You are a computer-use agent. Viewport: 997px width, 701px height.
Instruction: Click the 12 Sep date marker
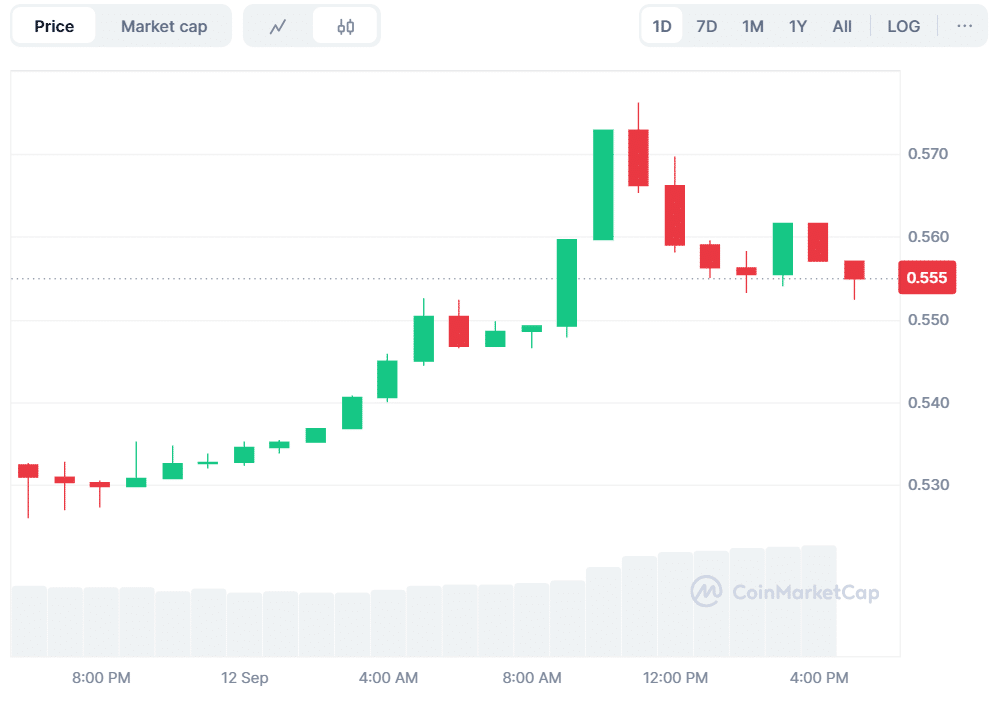coord(245,678)
